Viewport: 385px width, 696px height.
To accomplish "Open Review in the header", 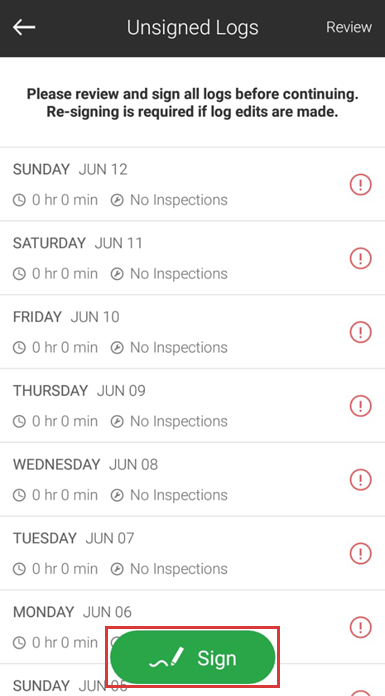I will click(349, 27).
